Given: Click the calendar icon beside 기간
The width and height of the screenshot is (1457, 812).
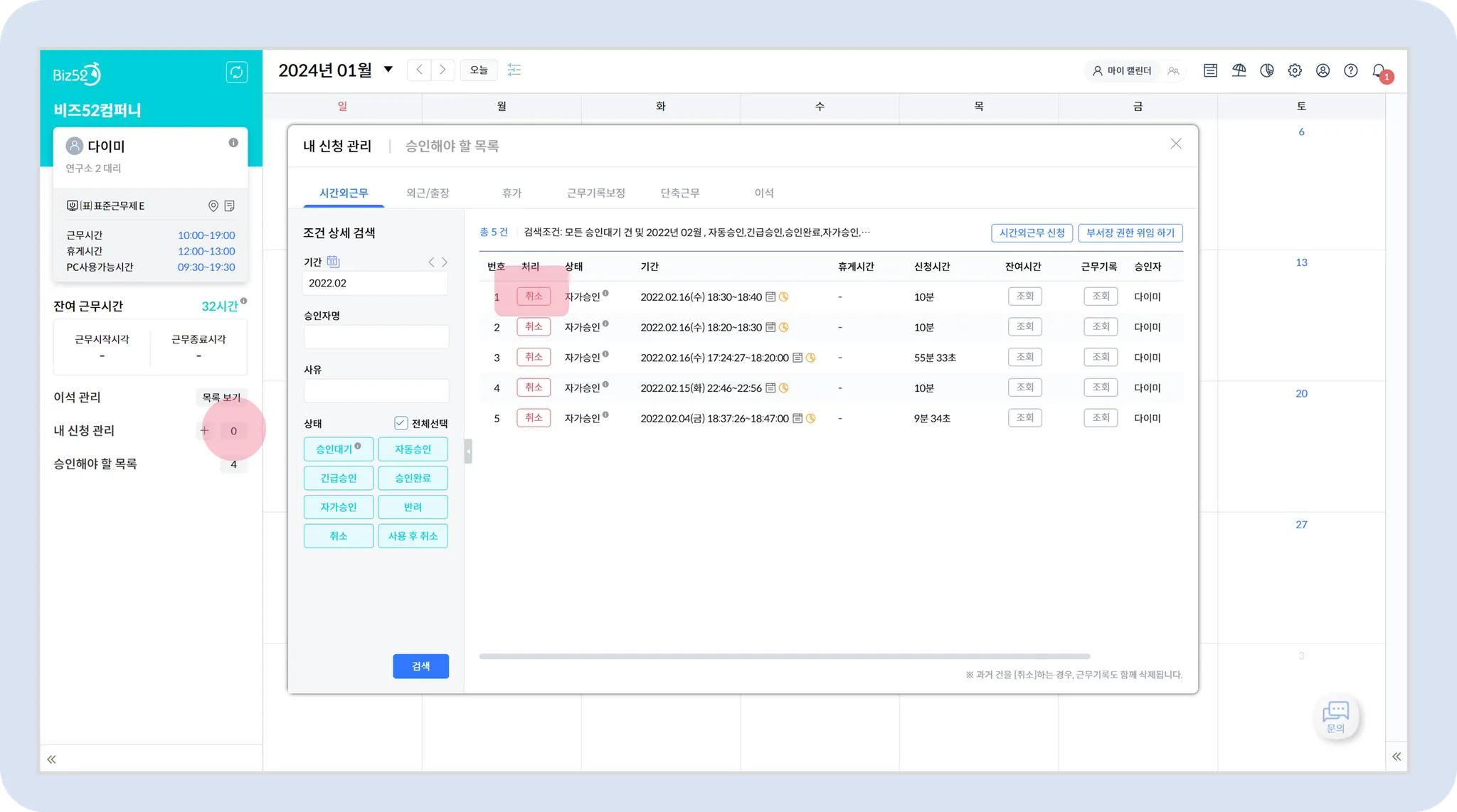Looking at the screenshot, I should pos(333,262).
